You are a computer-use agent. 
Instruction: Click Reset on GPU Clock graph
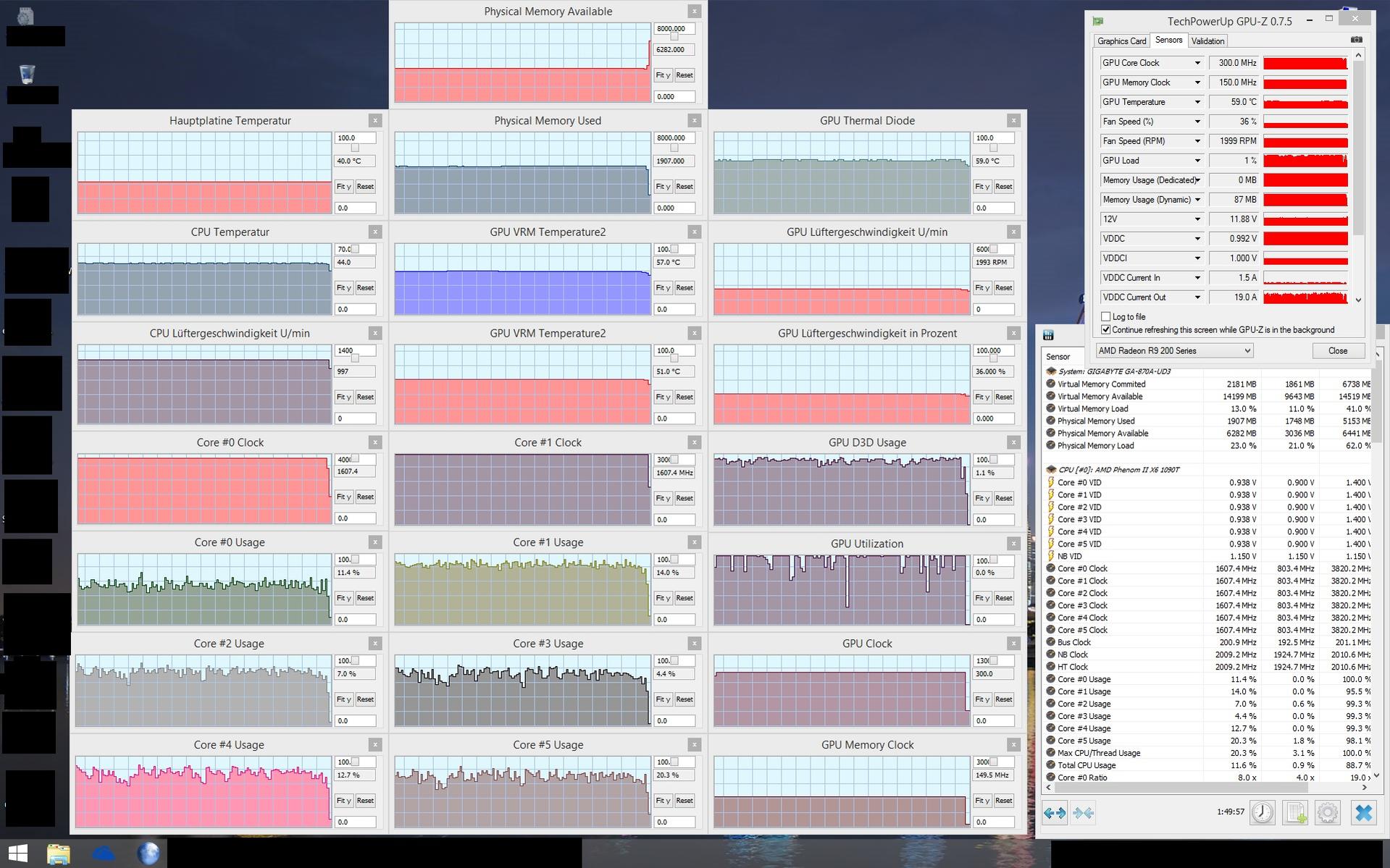click(1003, 699)
